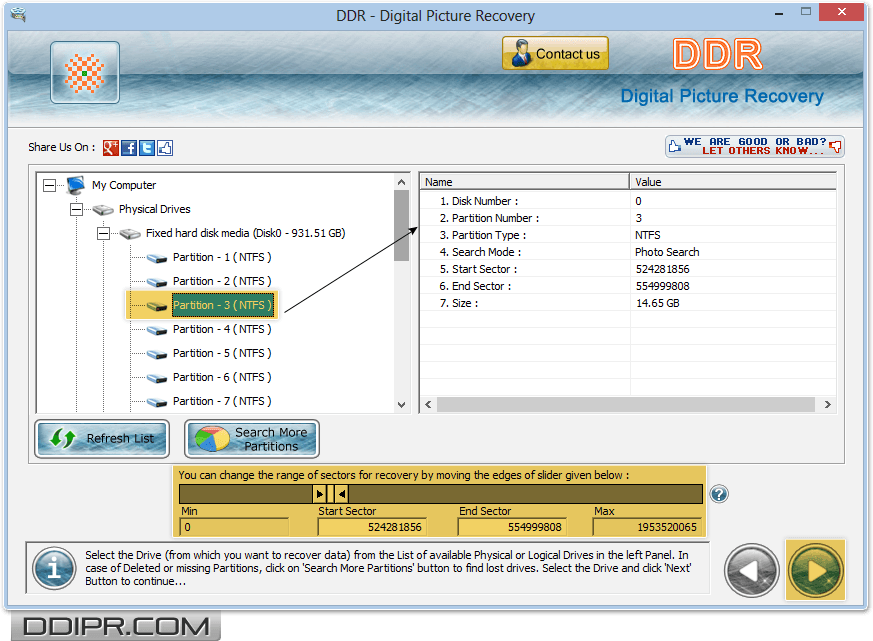
Task: Click the '554999808' value in table
Action: [663, 286]
